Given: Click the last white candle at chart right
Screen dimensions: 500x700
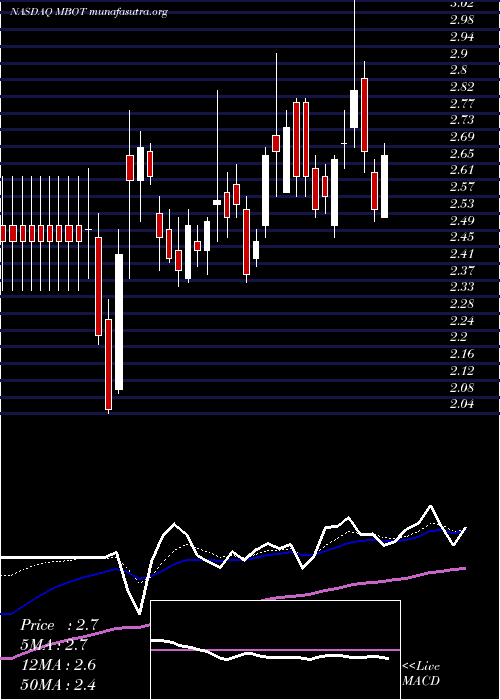Looking at the screenshot, I should pos(384,186).
